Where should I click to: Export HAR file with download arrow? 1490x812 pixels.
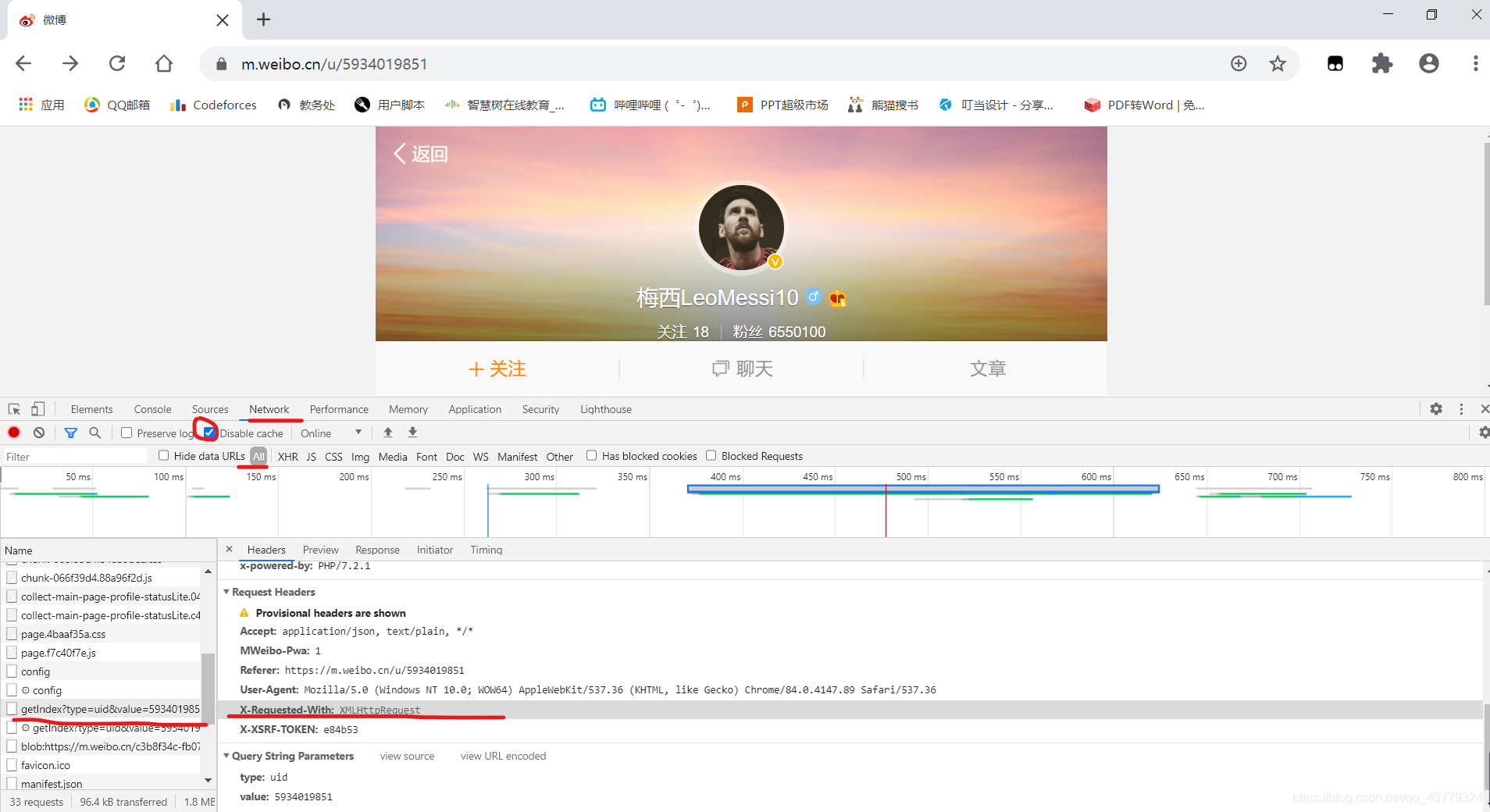pos(413,433)
